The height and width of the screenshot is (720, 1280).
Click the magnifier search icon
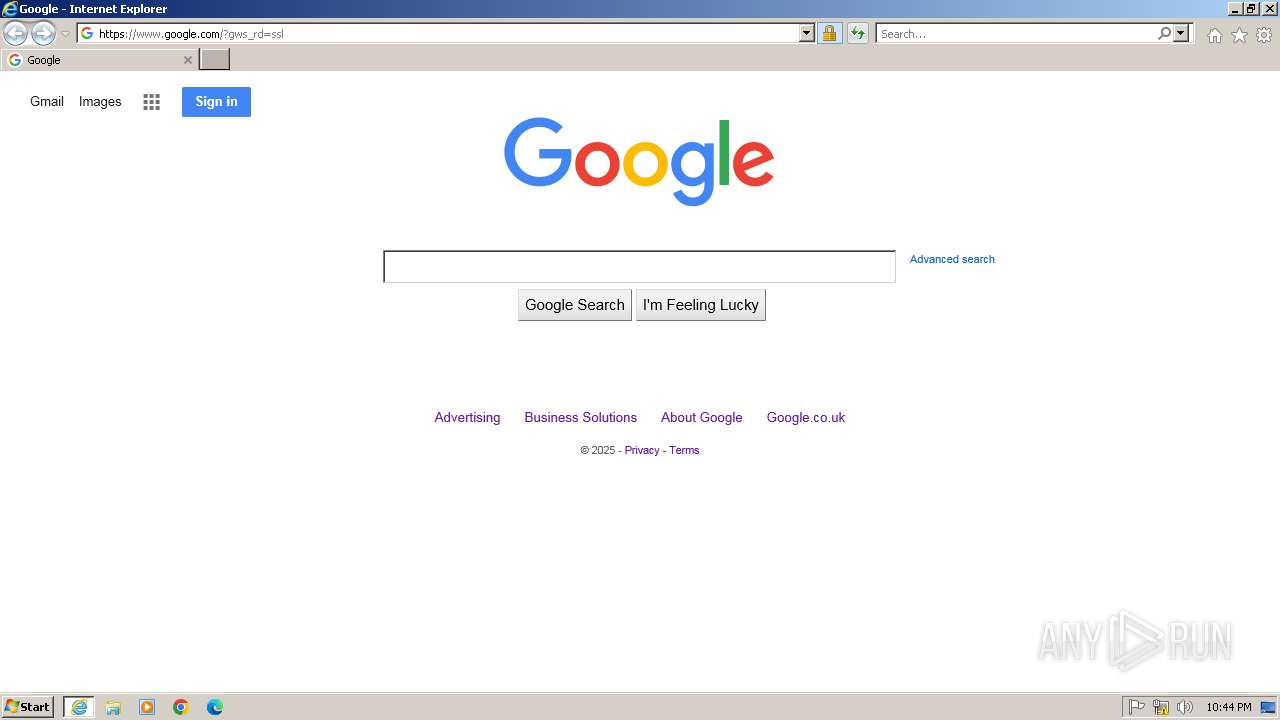(1164, 34)
